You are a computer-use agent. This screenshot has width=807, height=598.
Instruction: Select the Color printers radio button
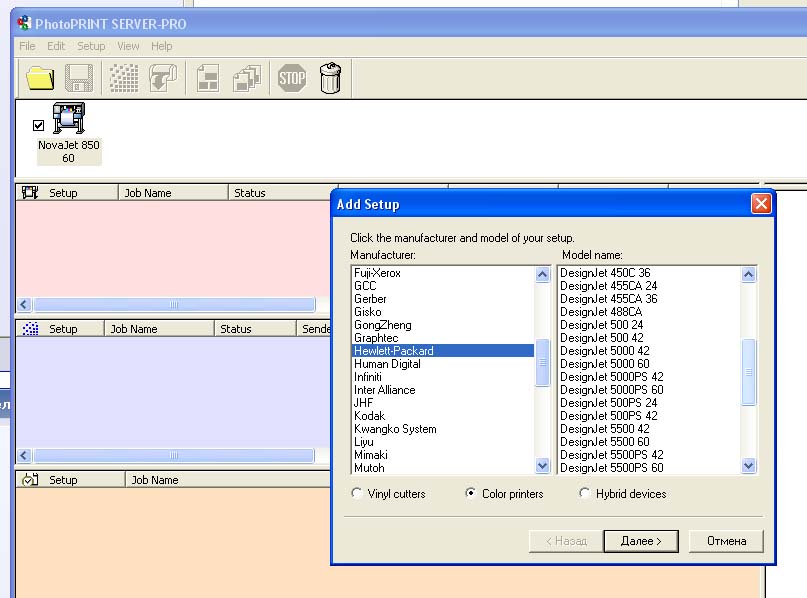click(470, 493)
